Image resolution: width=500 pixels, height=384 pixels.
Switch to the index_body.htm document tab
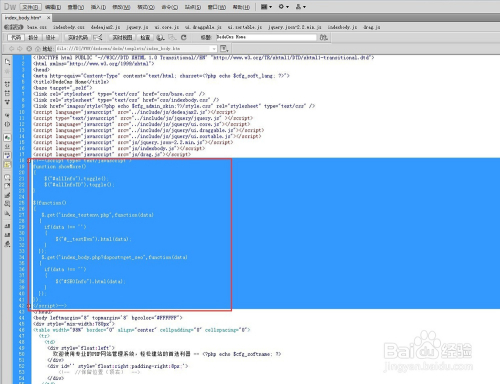tap(23, 18)
